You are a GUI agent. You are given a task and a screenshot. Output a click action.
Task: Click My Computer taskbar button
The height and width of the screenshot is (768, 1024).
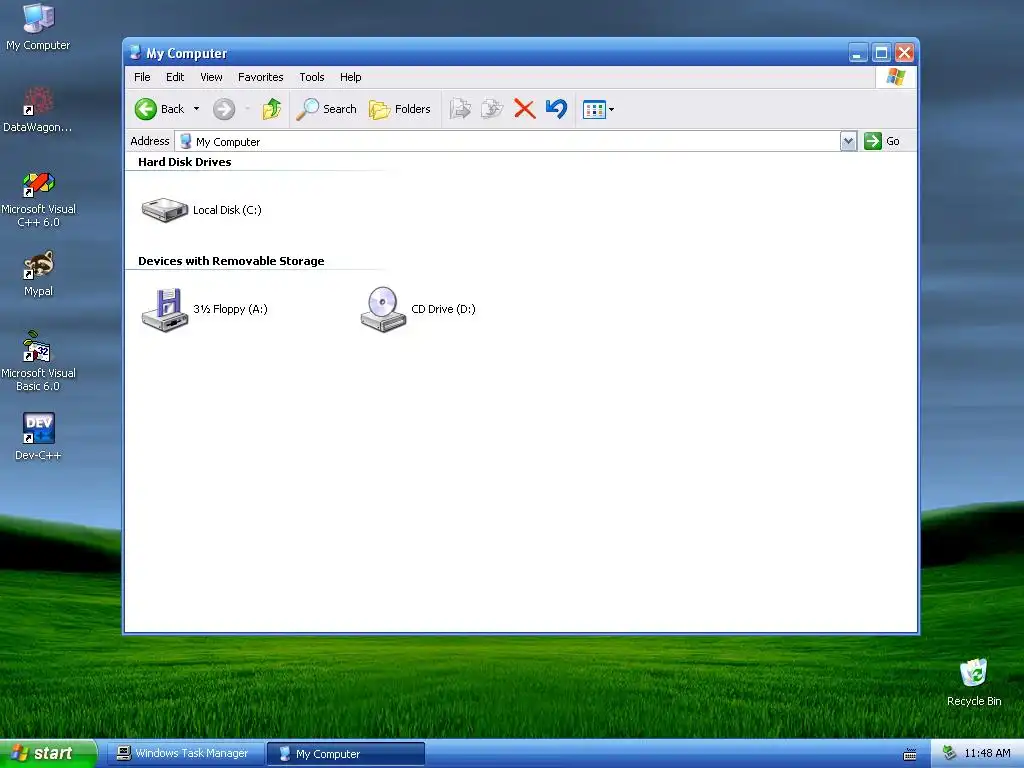[346, 754]
